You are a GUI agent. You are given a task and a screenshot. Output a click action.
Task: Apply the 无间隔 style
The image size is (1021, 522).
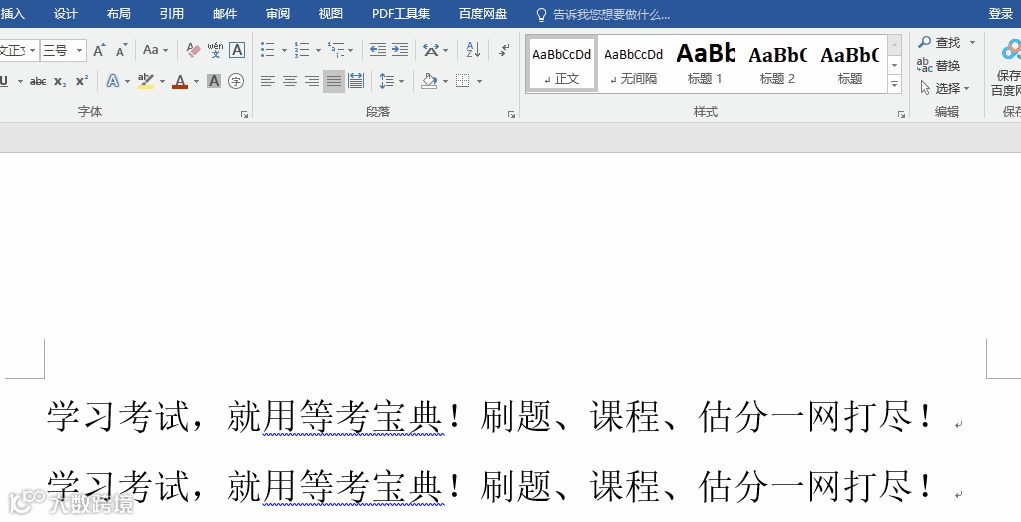634,64
